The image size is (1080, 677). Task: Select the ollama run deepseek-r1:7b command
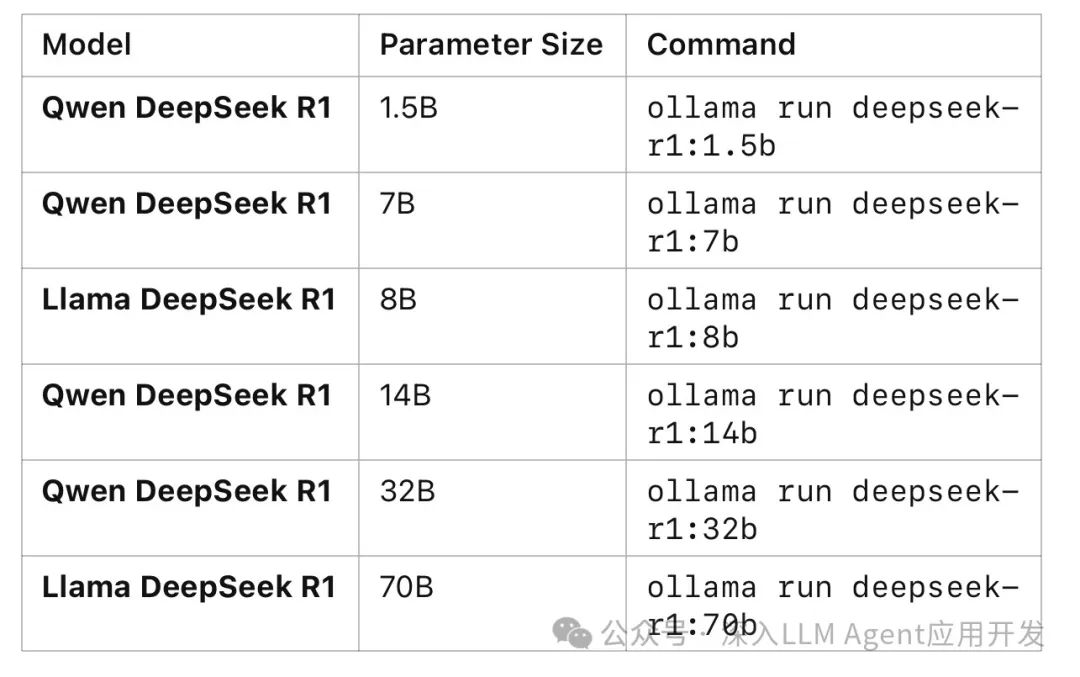[x=832, y=222]
